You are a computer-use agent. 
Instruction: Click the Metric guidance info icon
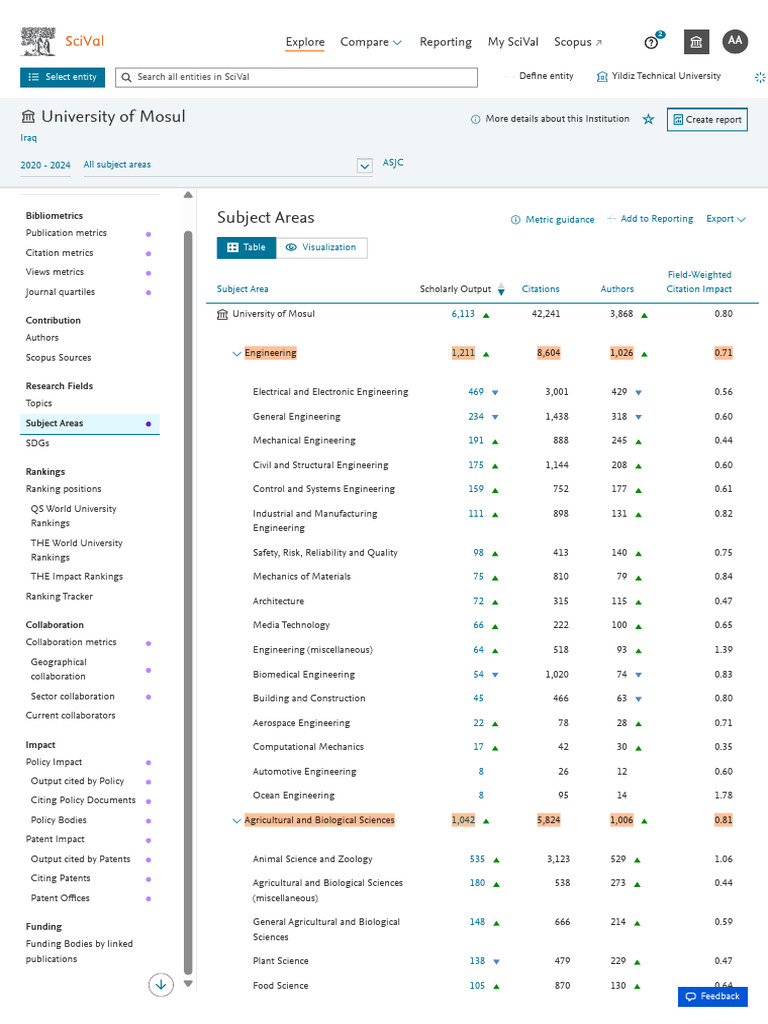coord(515,219)
